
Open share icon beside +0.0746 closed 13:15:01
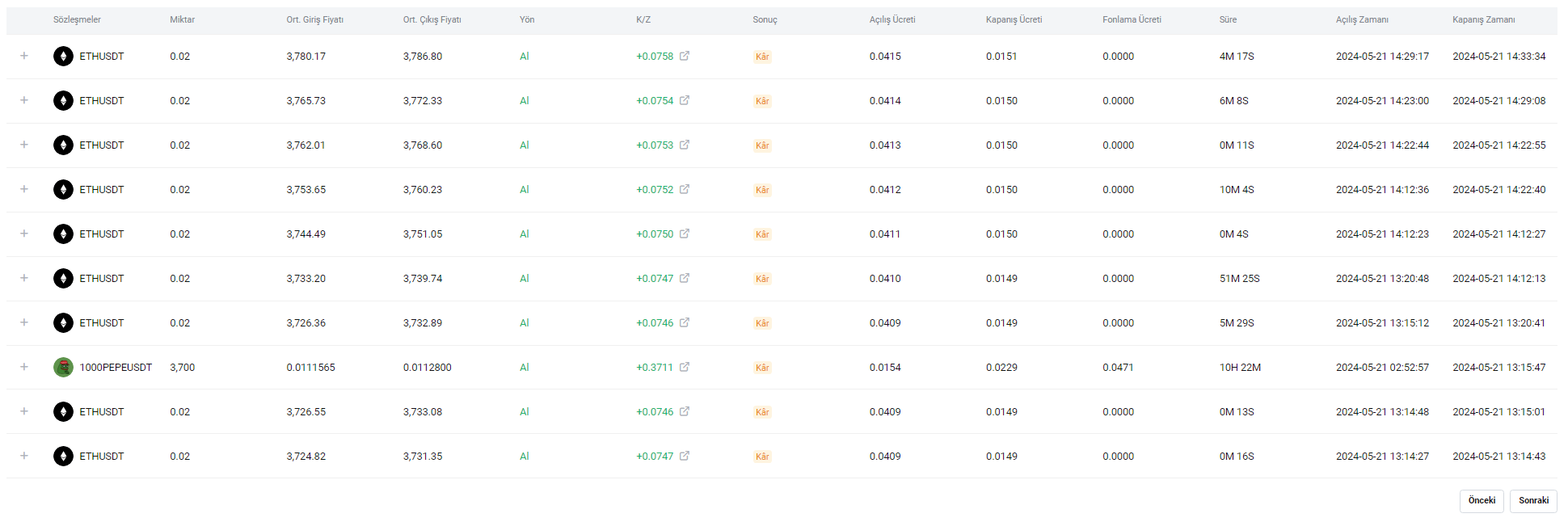point(685,411)
